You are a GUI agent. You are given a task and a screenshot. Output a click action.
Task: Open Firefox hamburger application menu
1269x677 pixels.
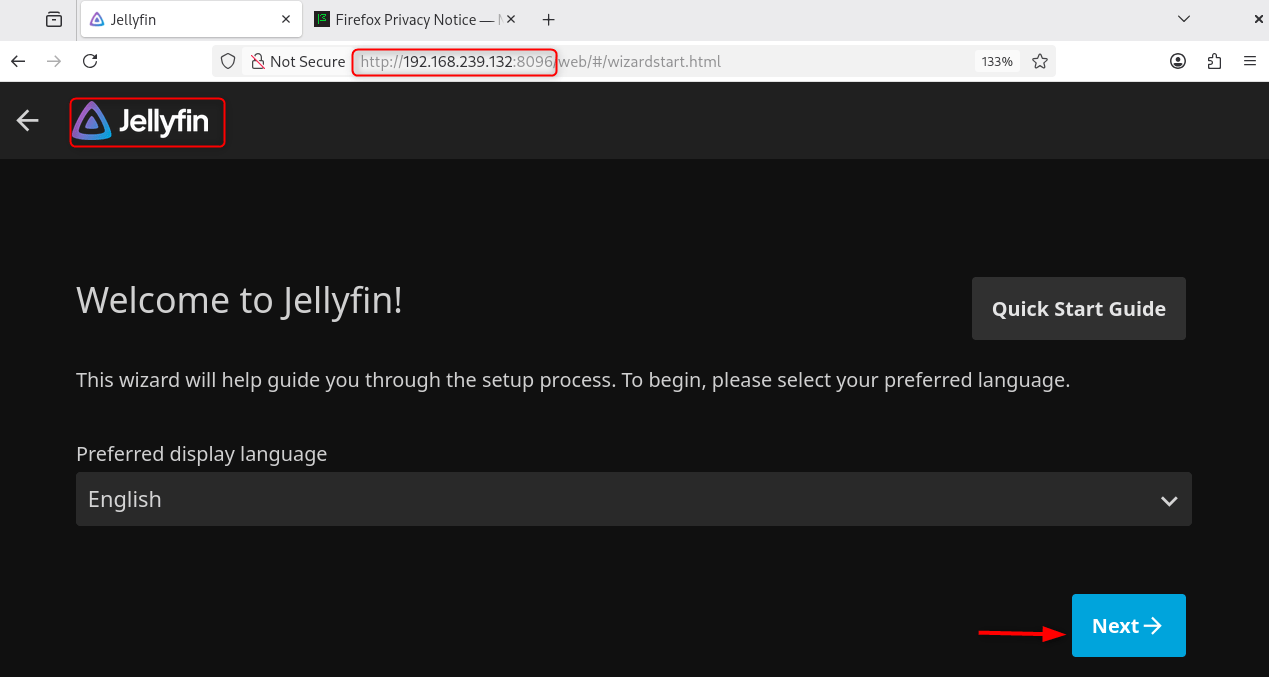point(1250,61)
